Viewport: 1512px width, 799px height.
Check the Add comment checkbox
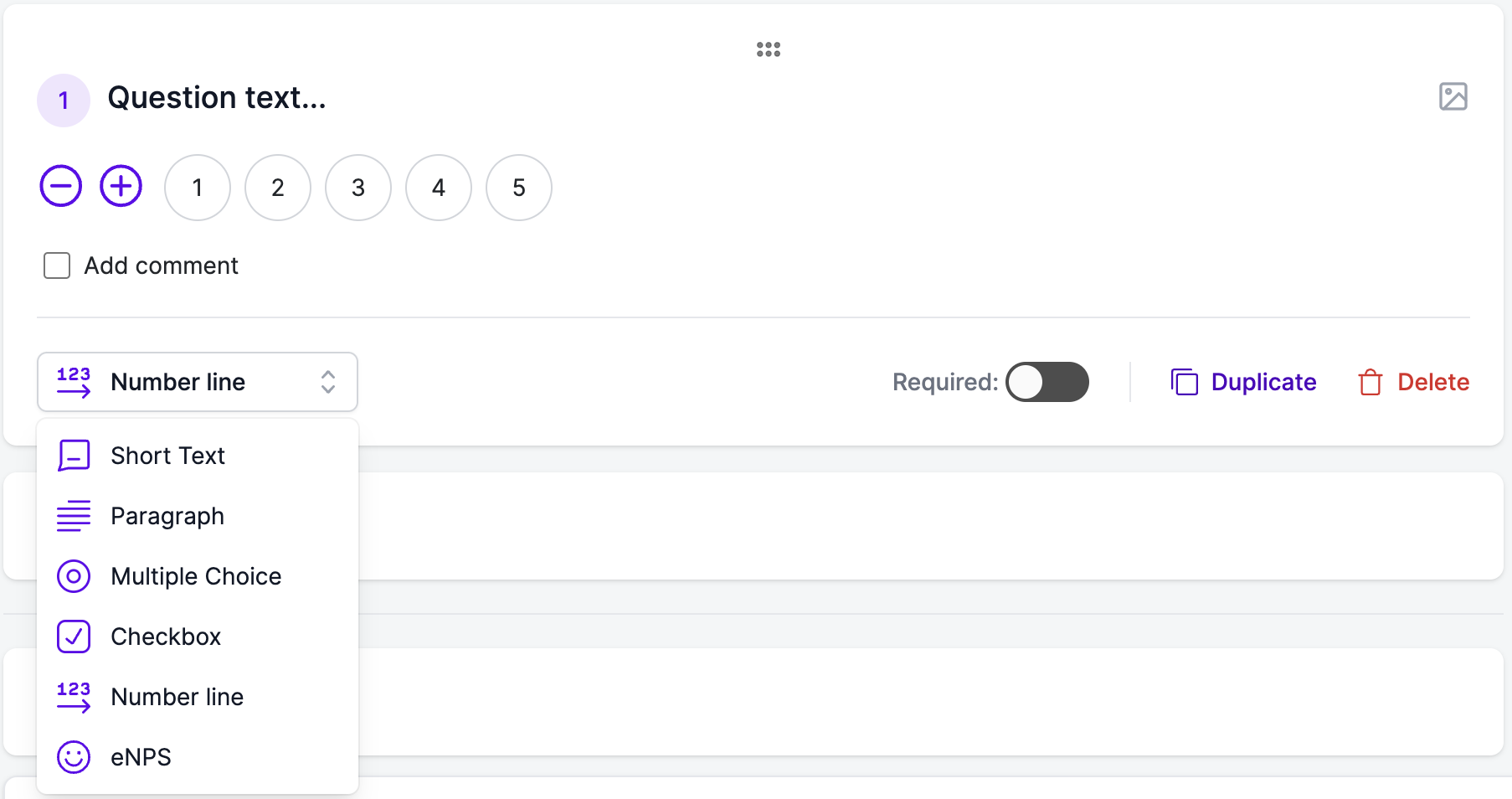[x=57, y=265]
